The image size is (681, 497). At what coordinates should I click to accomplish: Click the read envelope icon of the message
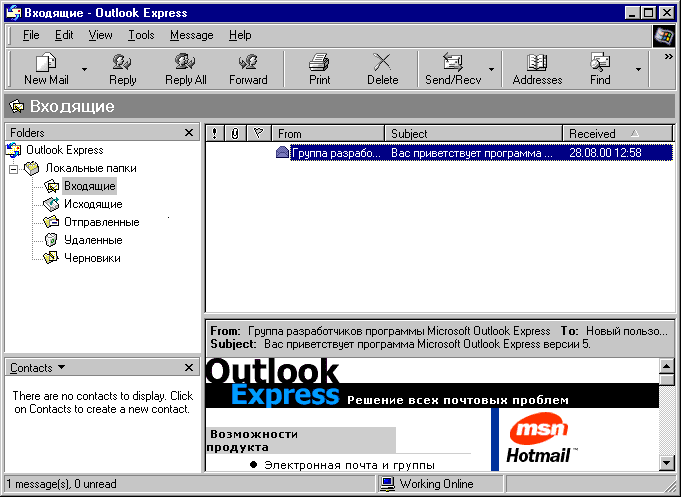tap(282, 152)
